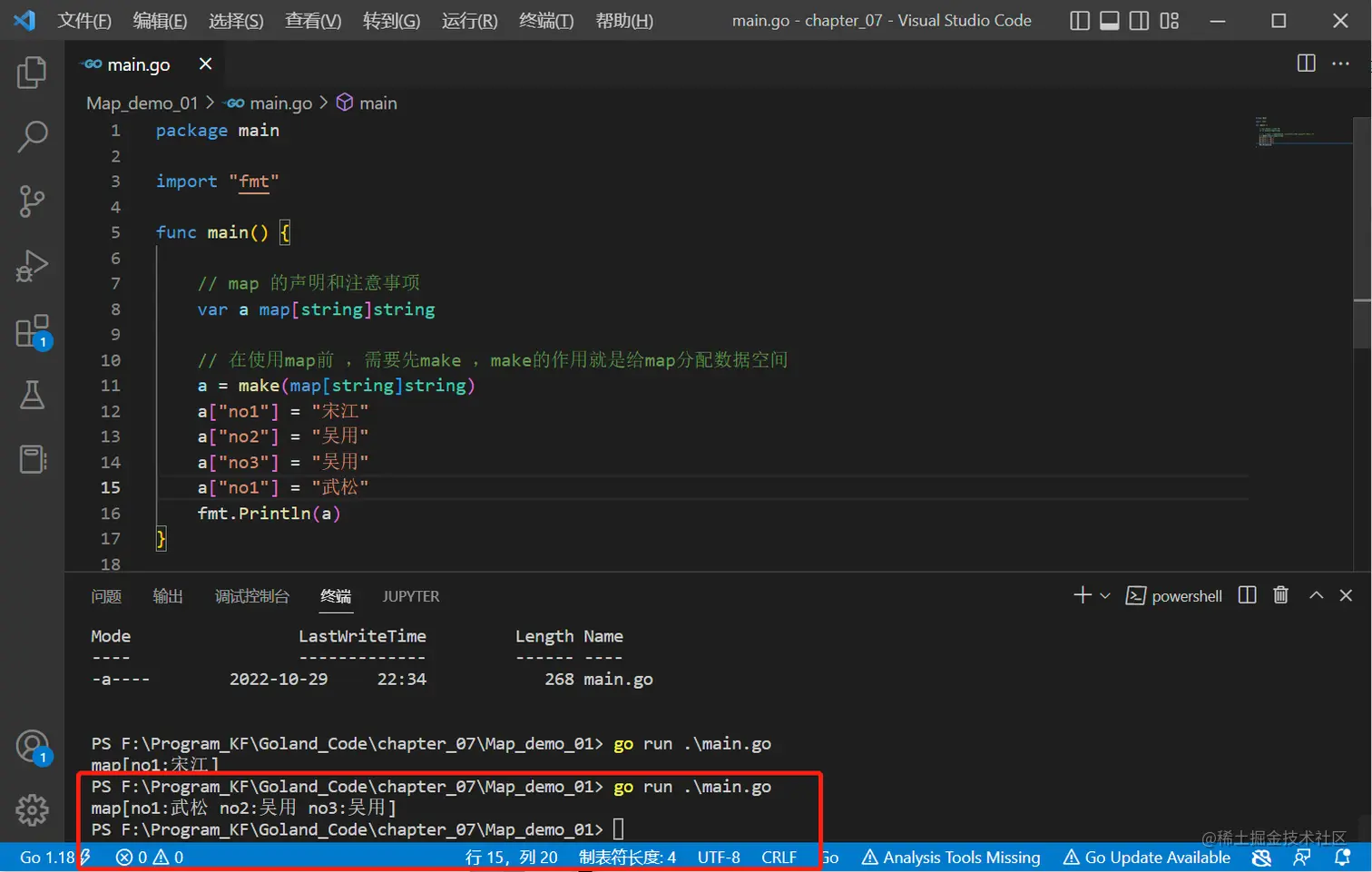Kill terminal with trash icon

[1280, 595]
